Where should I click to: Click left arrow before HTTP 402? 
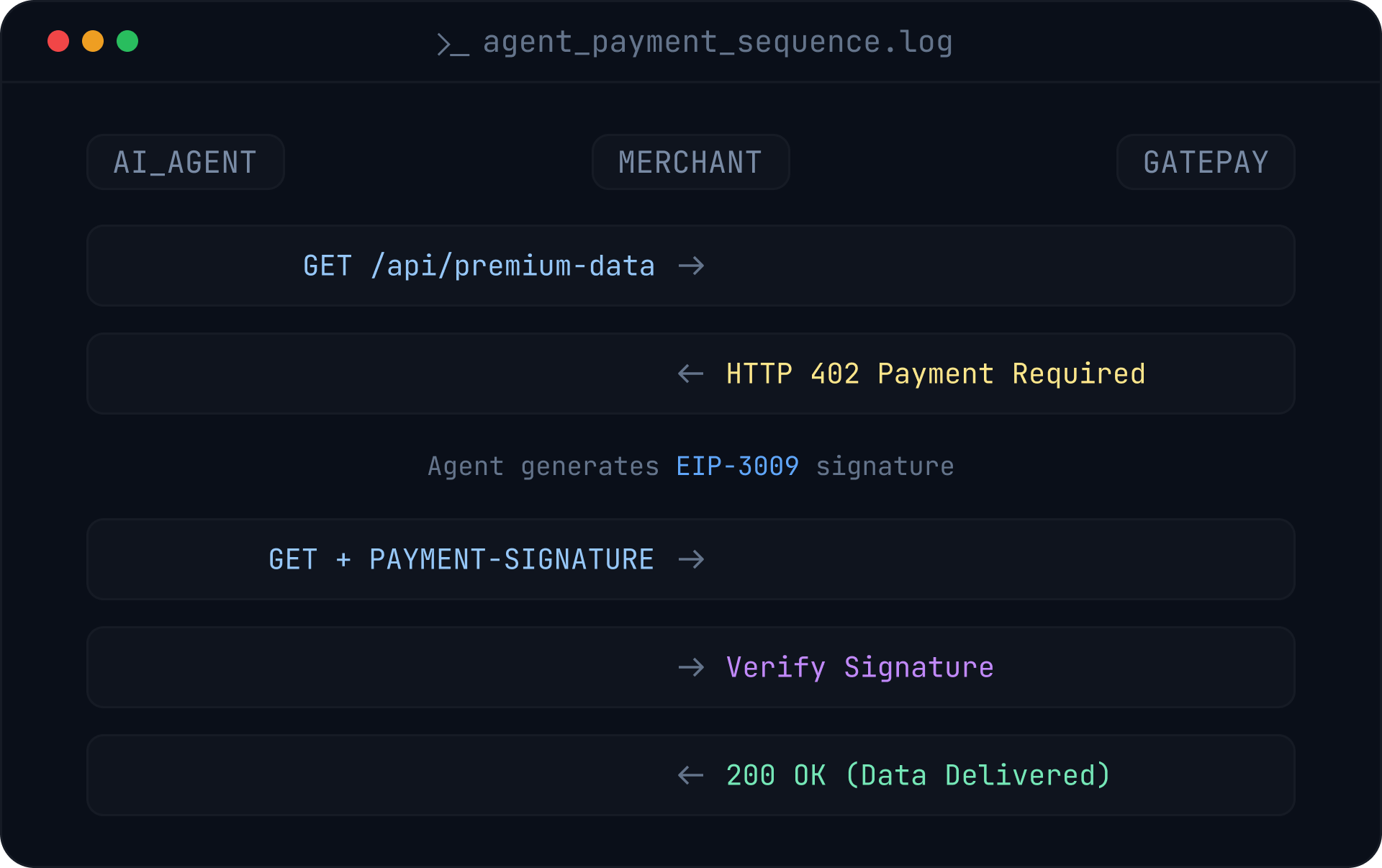pyautogui.click(x=691, y=374)
